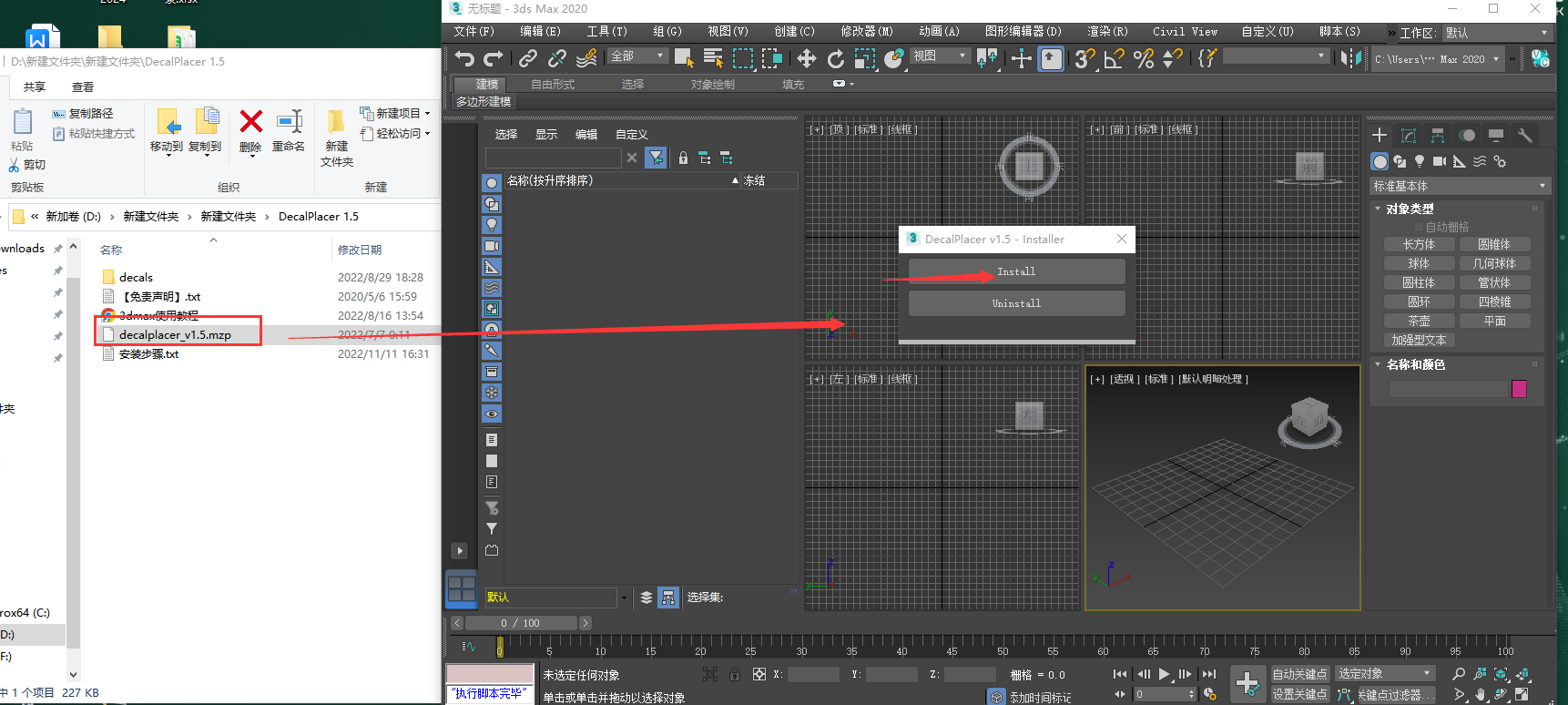Click the Undo arrow in main toolbar
1568x705 pixels.
(464, 58)
